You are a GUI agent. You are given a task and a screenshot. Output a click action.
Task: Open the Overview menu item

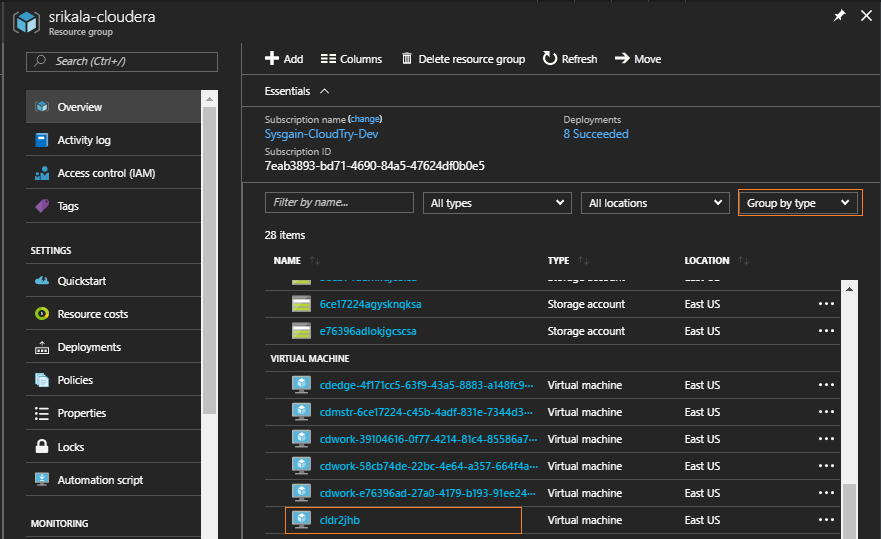pyautogui.click(x=113, y=106)
